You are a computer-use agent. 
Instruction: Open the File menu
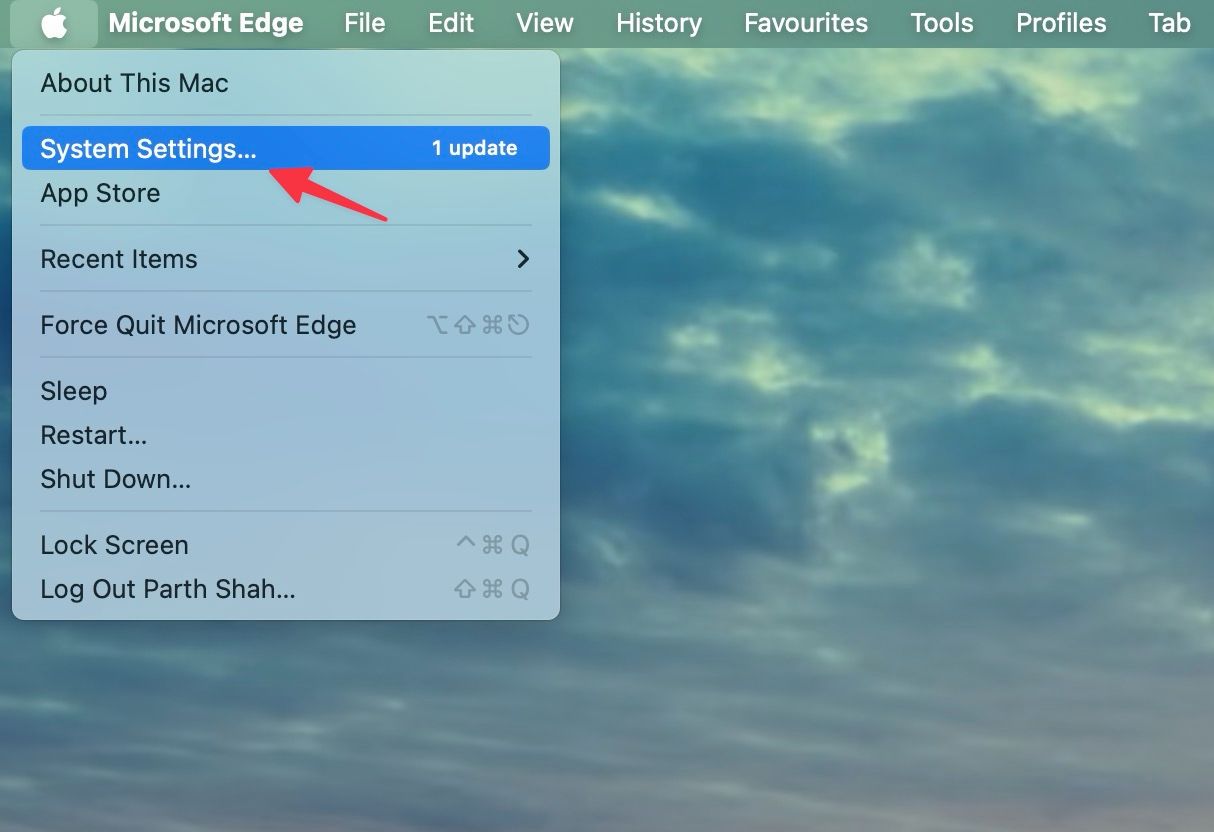[364, 22]
